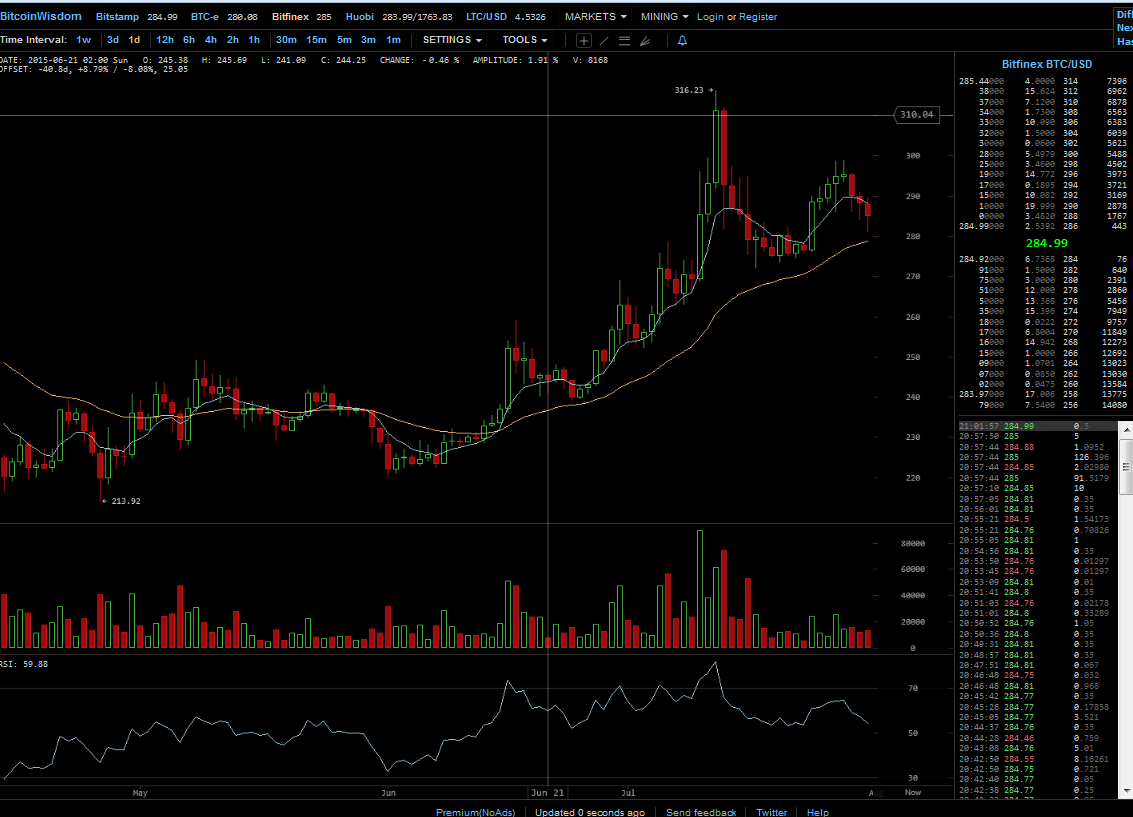Click the May label on time axis
This screenshot has height=817, width=1133.
[x=140, y=792]
